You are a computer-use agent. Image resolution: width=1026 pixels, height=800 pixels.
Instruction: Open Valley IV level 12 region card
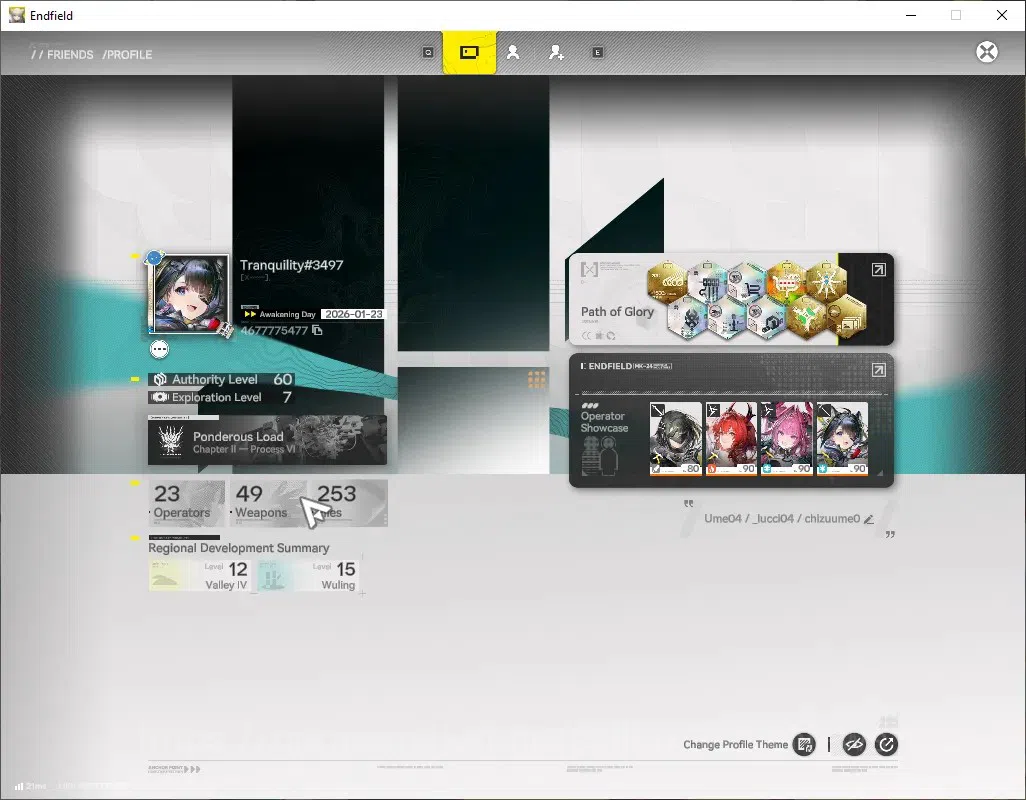[200, 576]
